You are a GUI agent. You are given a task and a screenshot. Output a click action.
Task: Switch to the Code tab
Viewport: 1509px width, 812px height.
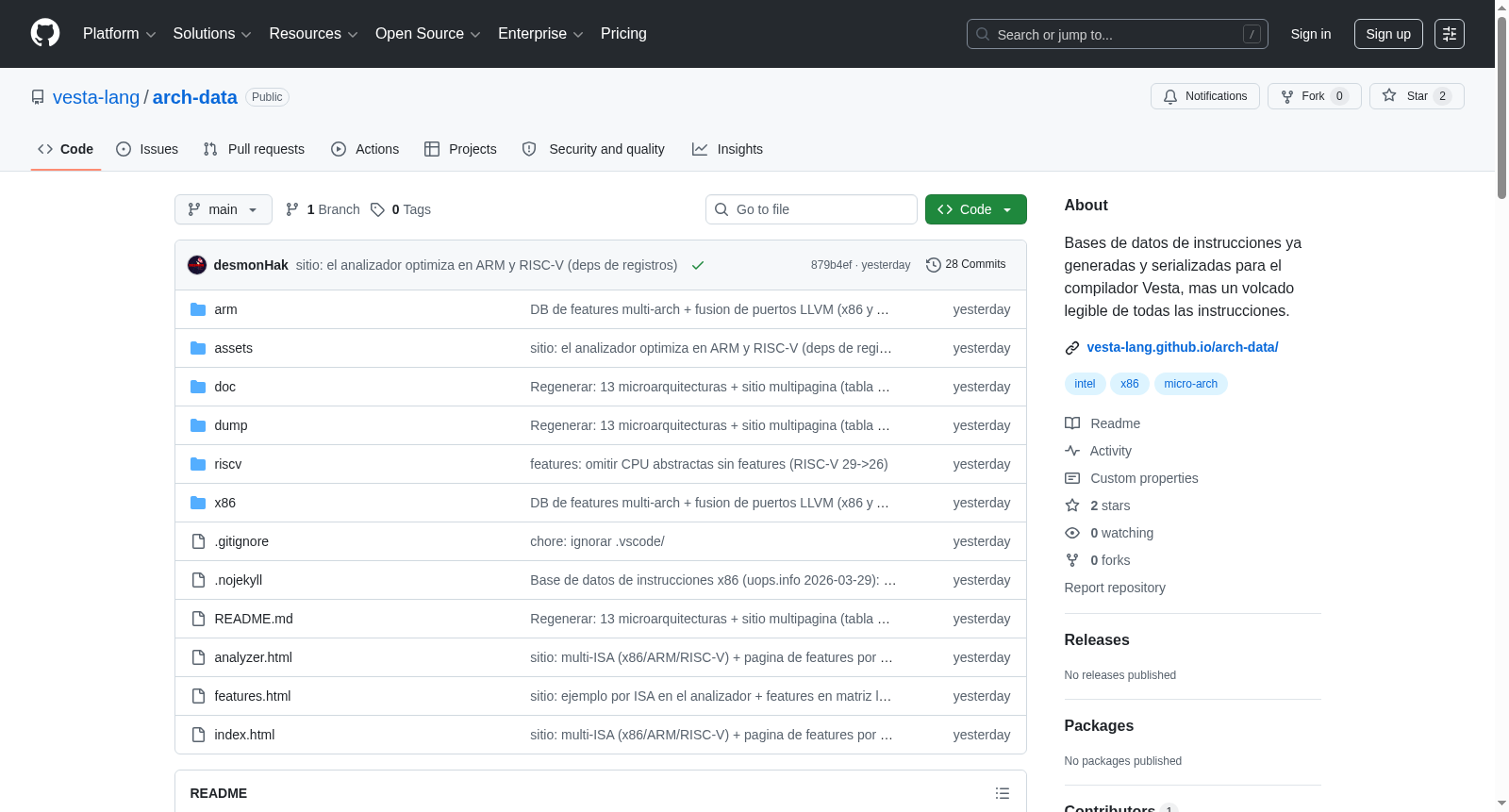(x=66, y=149)
